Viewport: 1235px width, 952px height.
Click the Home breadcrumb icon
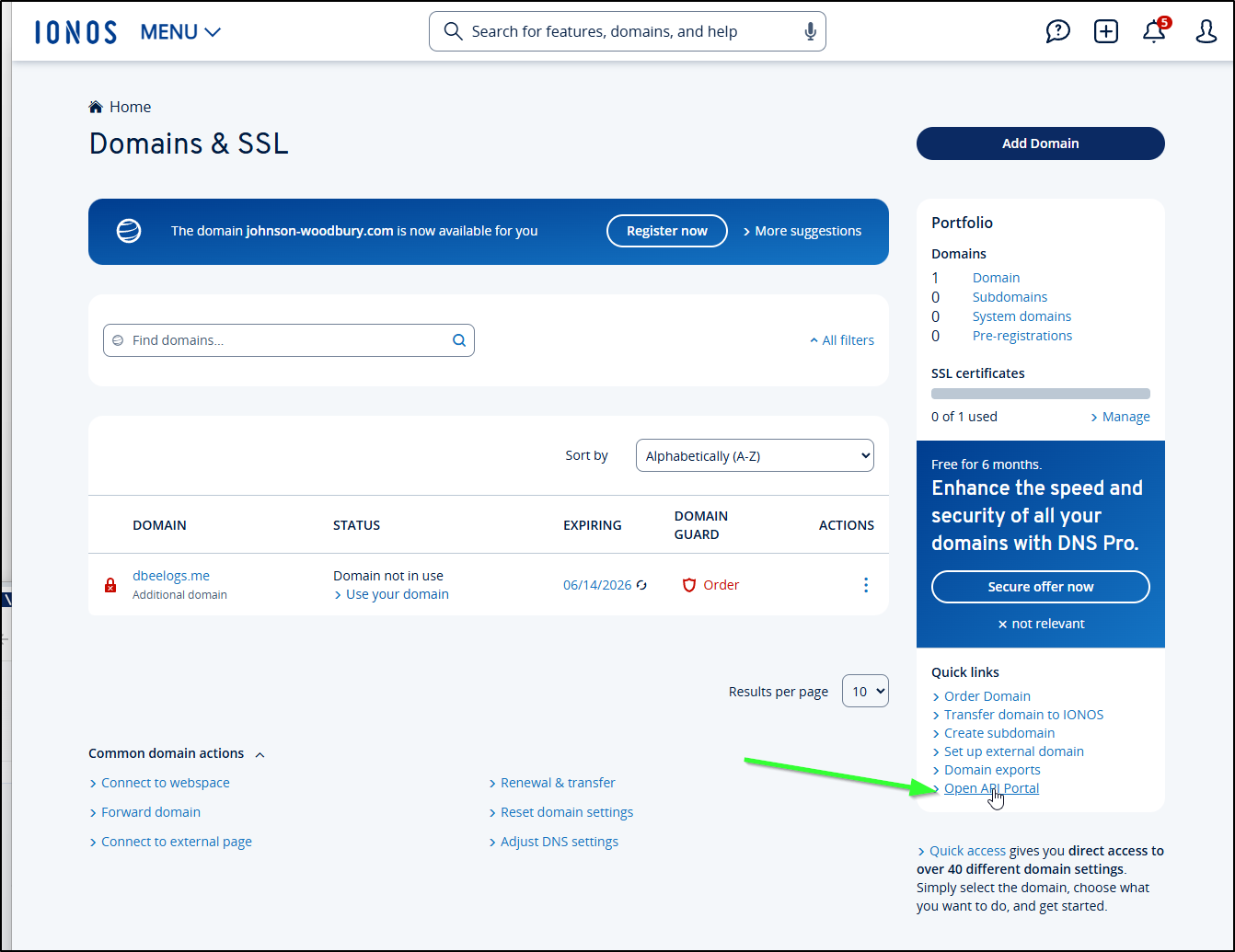point(96,107)
